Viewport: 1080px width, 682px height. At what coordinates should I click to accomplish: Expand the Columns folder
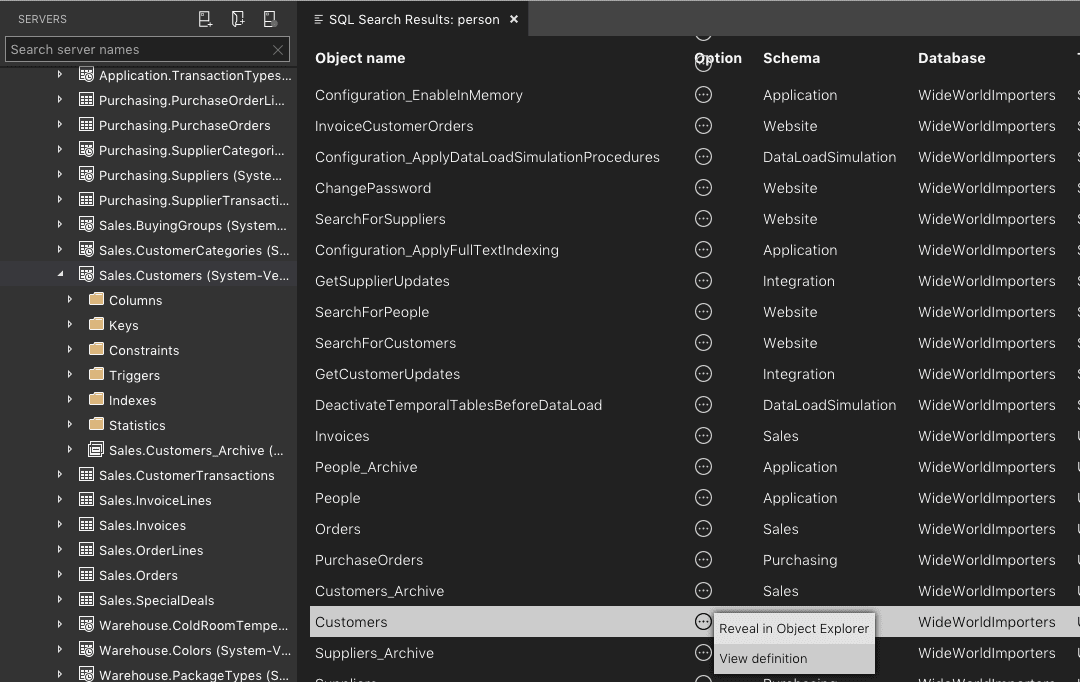click(x=70, y=300)
